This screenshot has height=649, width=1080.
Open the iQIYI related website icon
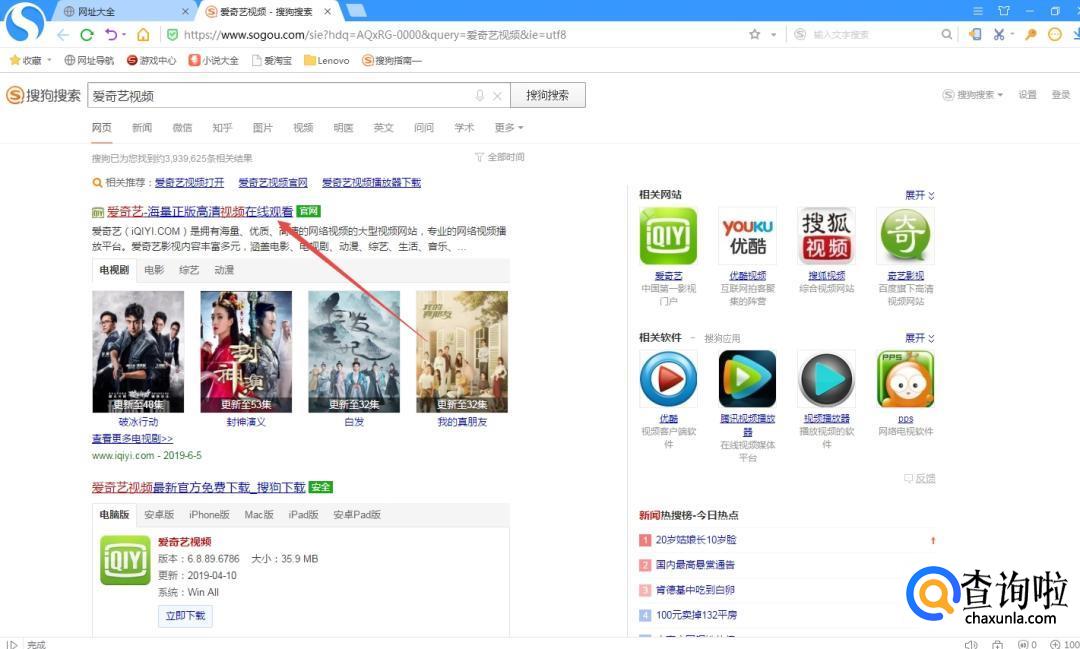click(668, 236)
